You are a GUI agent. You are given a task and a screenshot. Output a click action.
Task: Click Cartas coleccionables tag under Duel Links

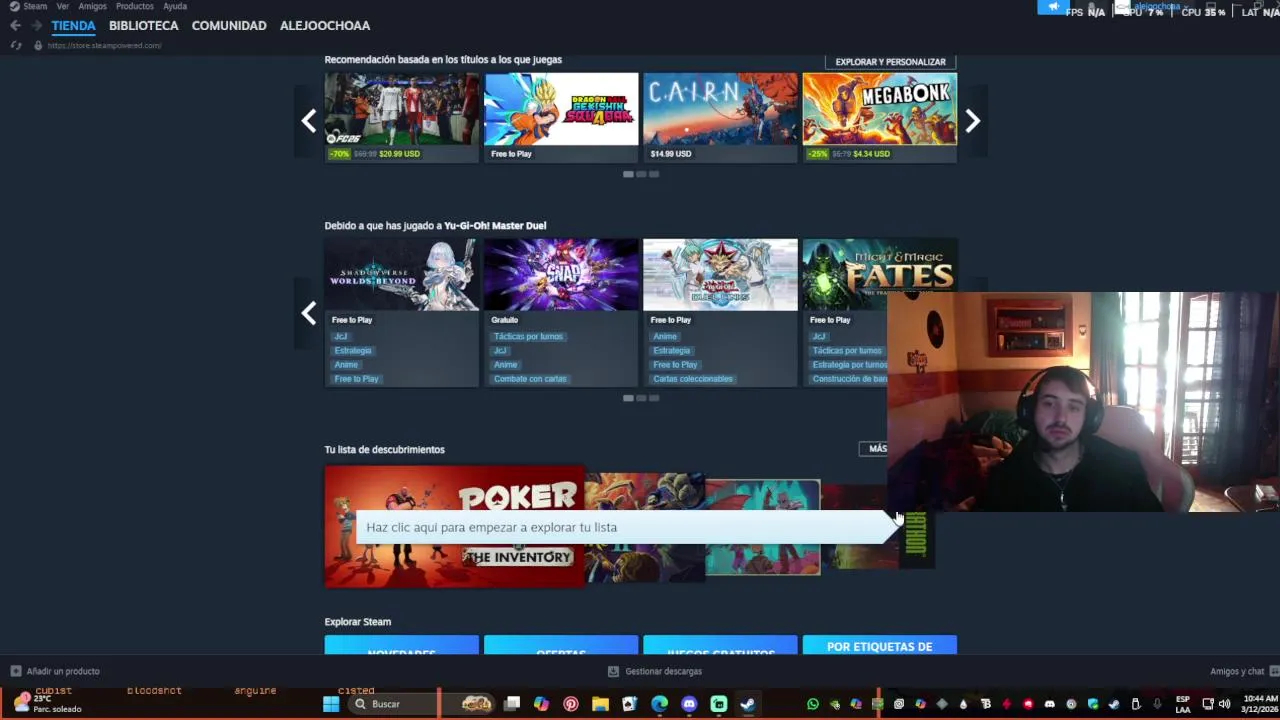pyautogui.click(x=693, y=379)
